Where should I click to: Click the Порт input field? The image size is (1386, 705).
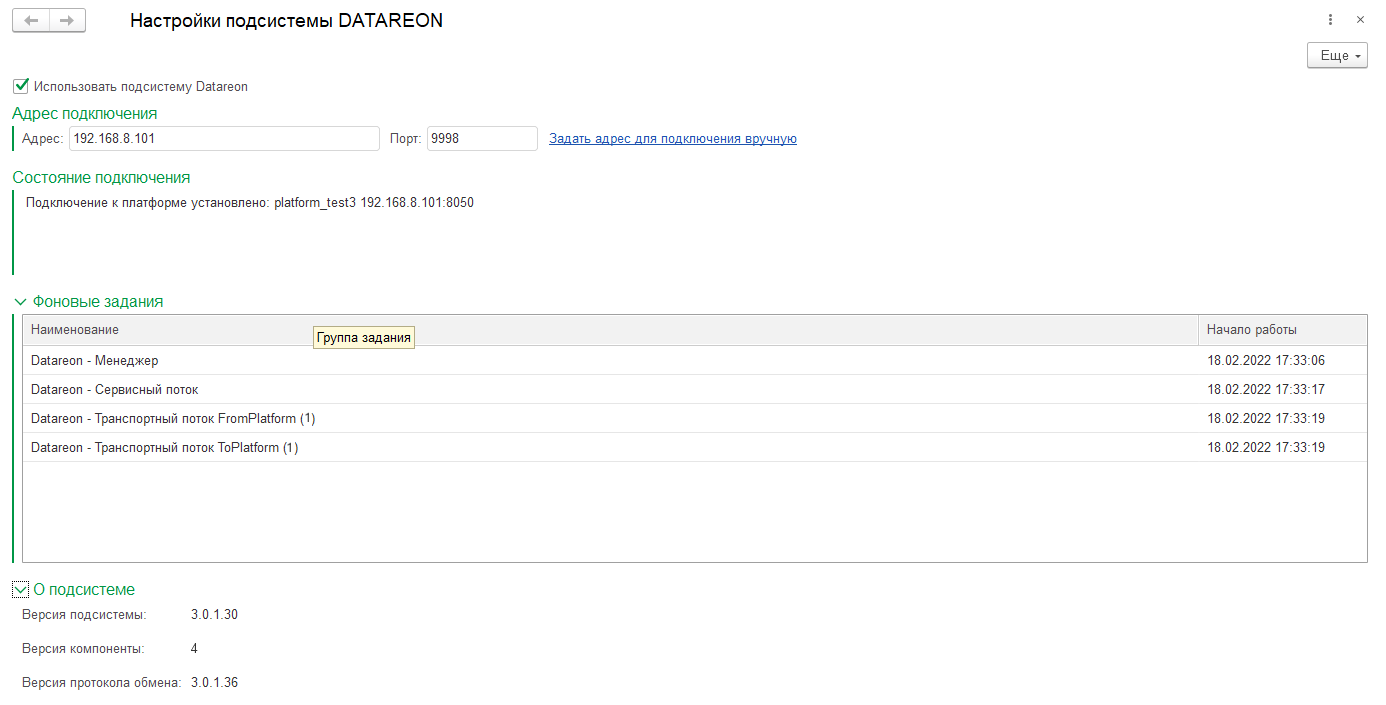482,139
